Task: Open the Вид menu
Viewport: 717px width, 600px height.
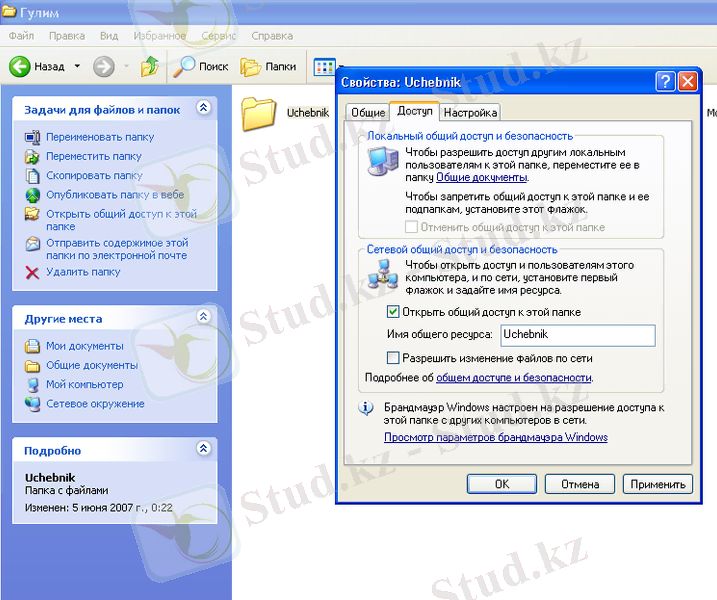Action: 109,36
